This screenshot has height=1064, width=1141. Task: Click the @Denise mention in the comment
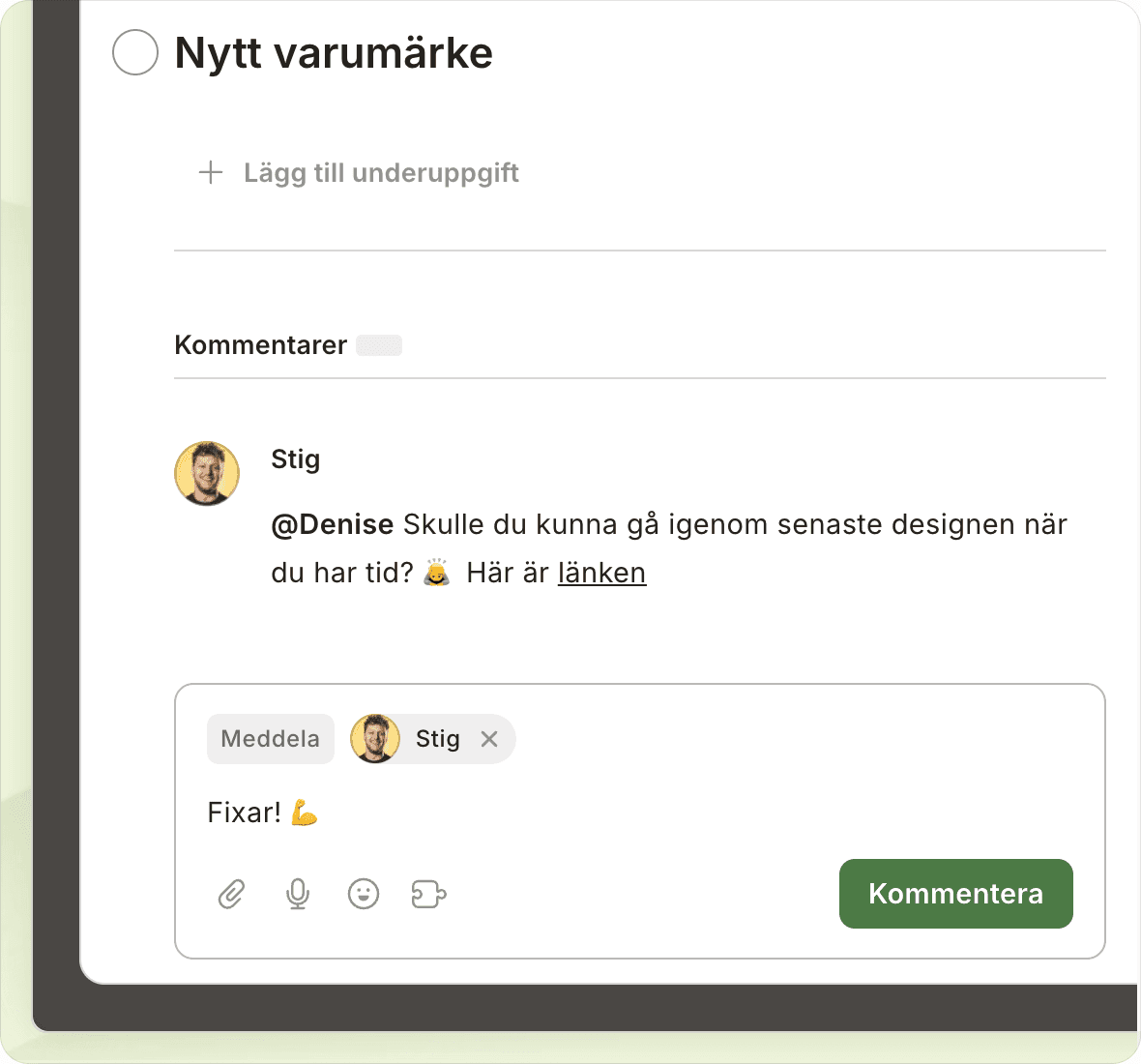tap(332, 524)
